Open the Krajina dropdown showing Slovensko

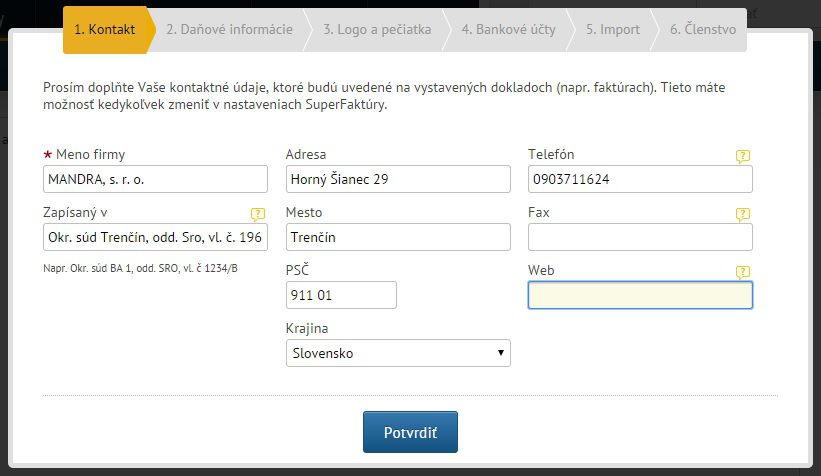point(398,353)
